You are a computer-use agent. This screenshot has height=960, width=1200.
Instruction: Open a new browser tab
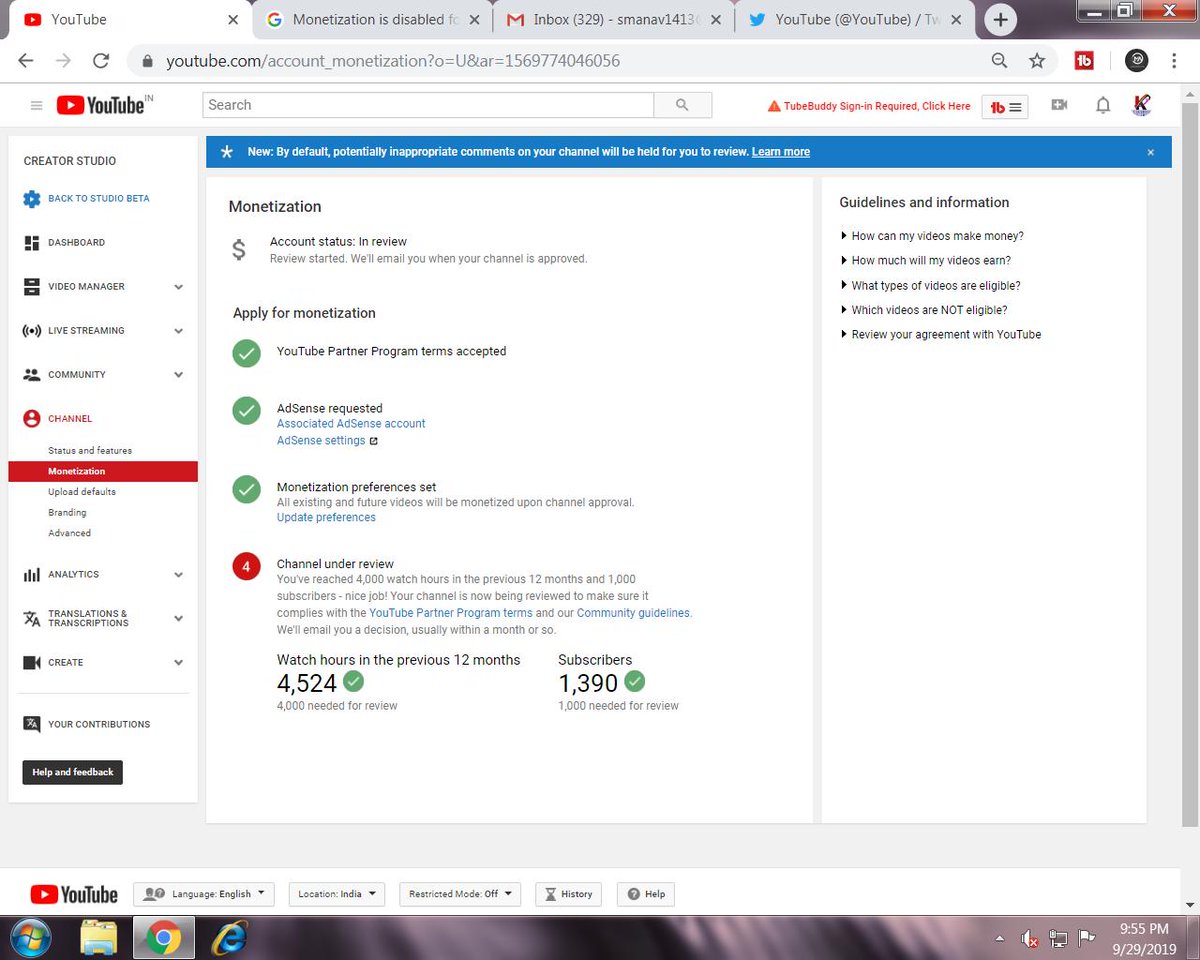(1000, 20)
